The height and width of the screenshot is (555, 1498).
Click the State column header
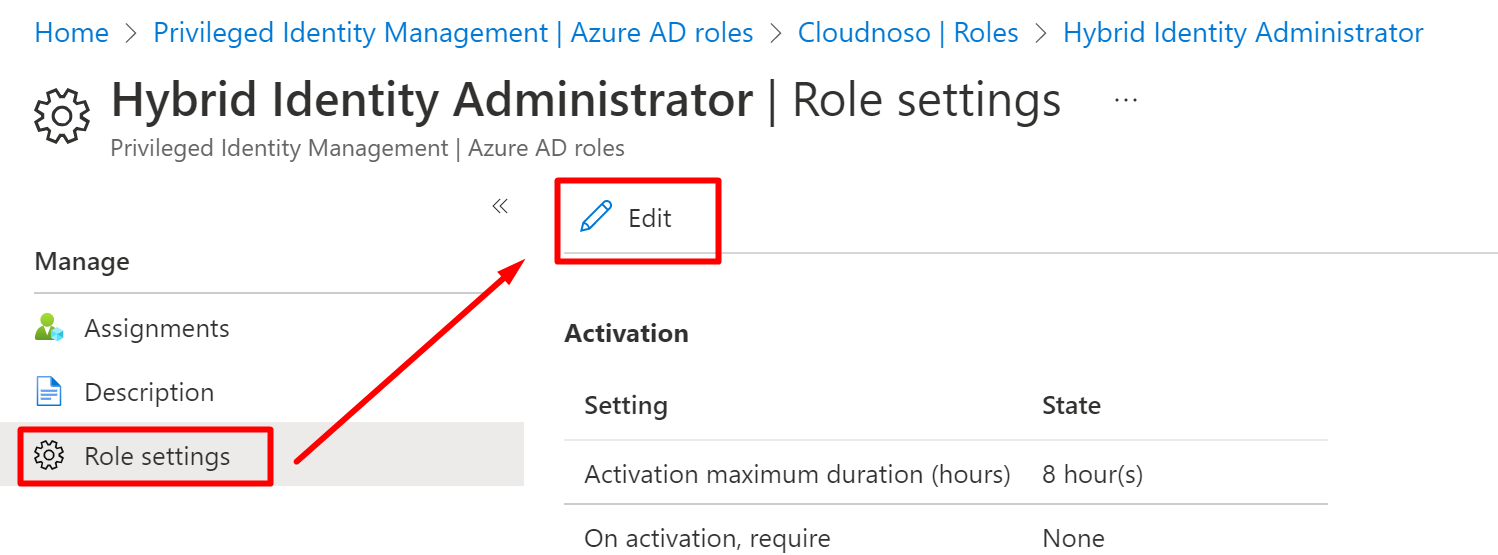point(1071,405)
